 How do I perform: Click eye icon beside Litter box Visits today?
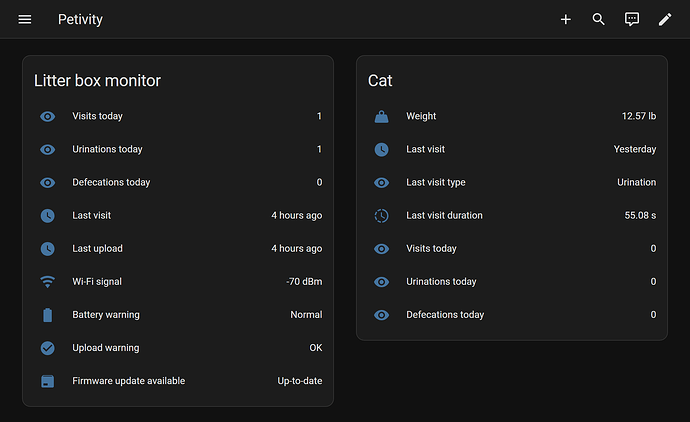tap(48, 117)
